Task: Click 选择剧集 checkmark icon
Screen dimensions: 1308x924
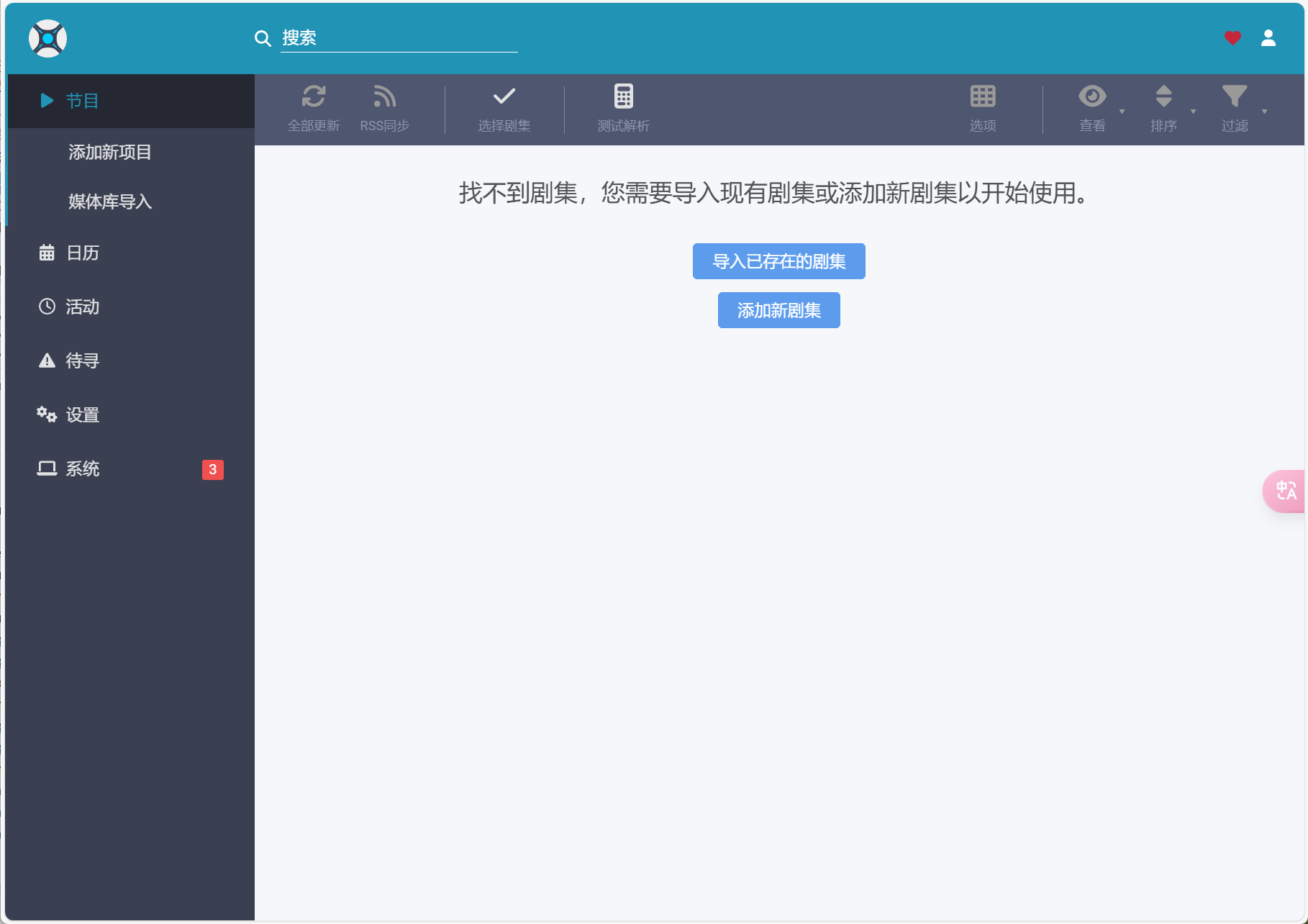Action: click(x=504, y=96)
